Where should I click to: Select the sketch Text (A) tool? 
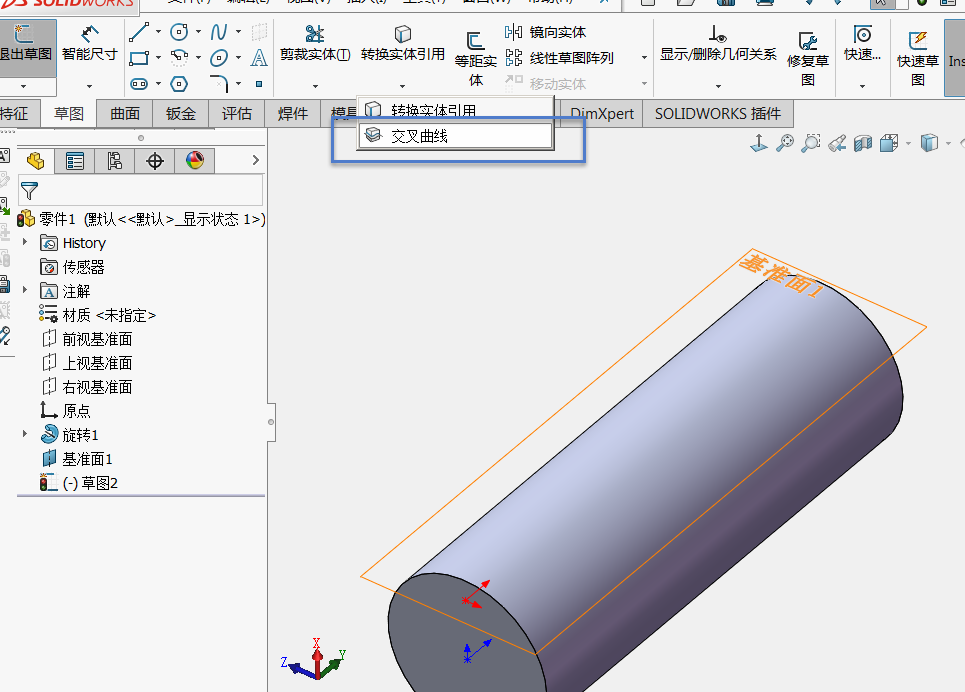click(x=259, y=58)
